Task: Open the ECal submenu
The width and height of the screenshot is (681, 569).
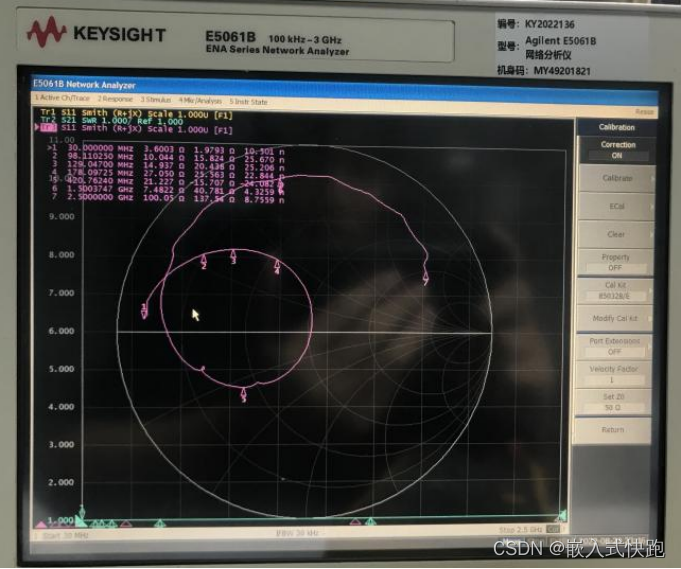Action: (x=616, y=206)
